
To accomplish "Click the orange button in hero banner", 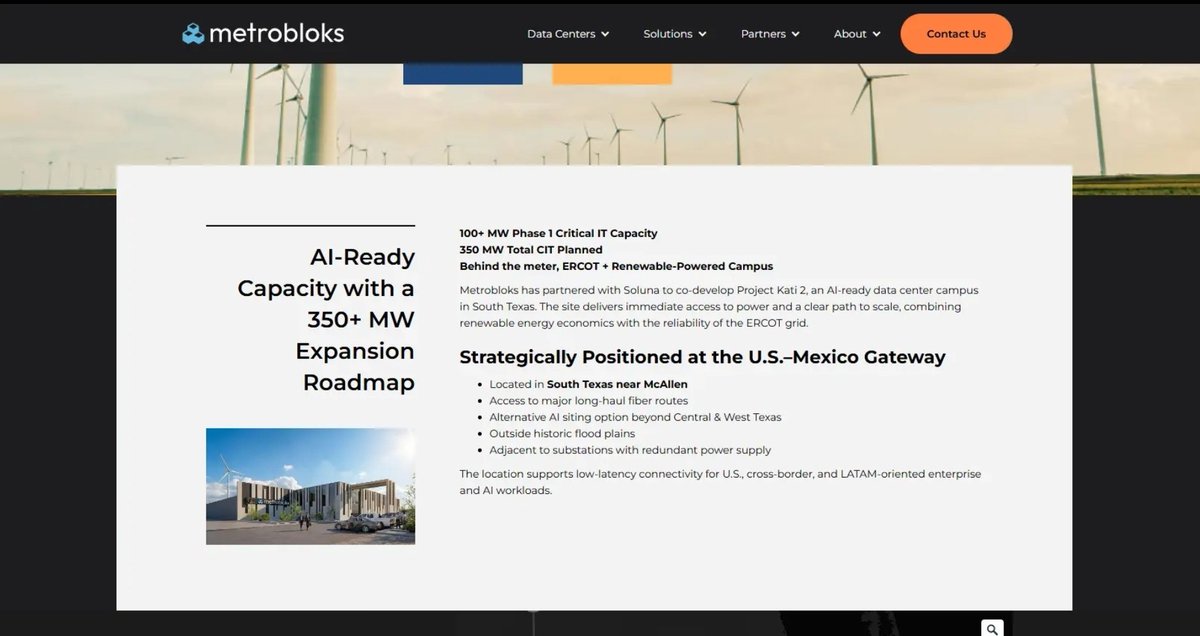I will click(x=612, y=74).
